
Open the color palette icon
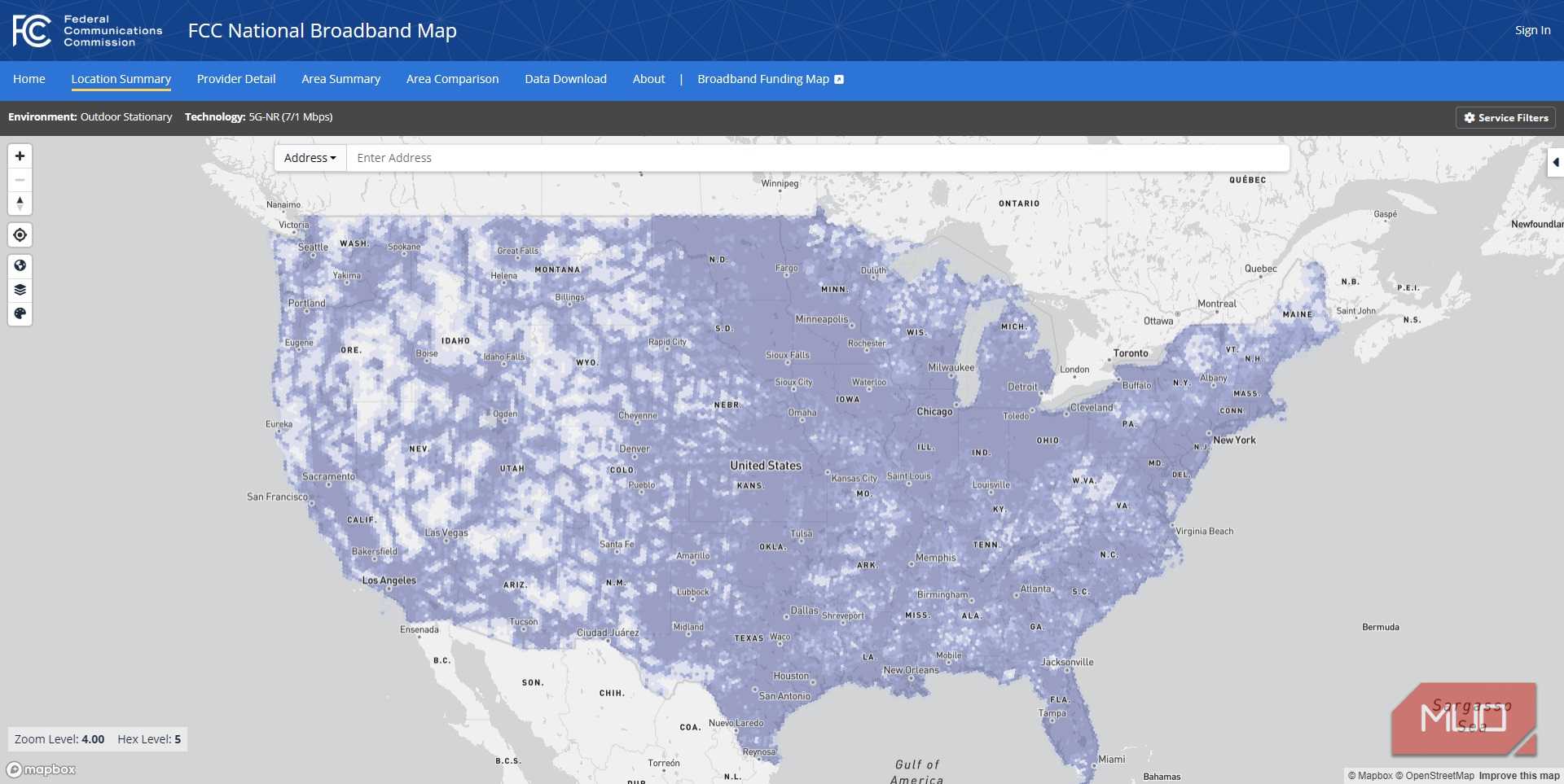pos(20,313)
